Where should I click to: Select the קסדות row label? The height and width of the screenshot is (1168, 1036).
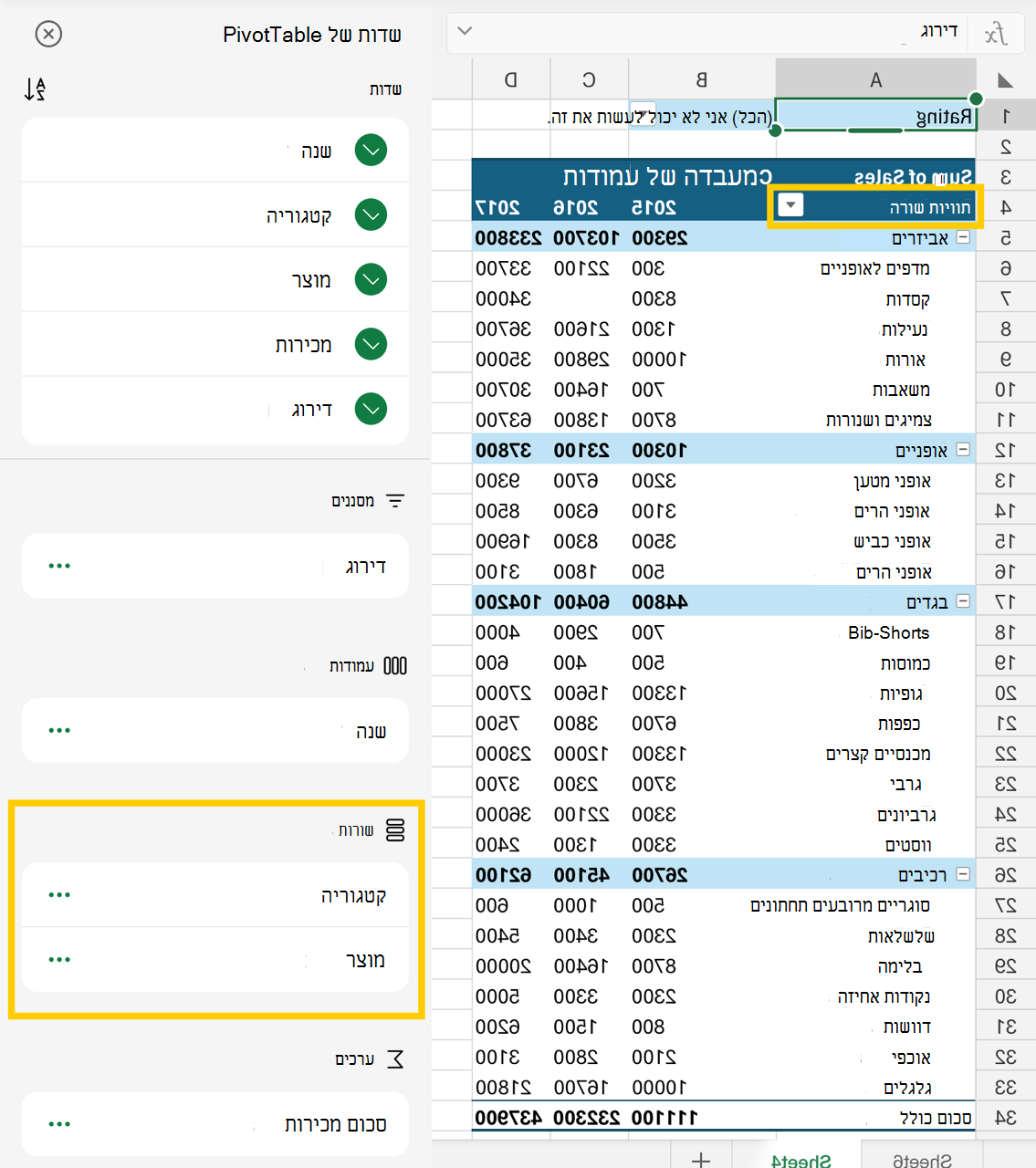907,299
